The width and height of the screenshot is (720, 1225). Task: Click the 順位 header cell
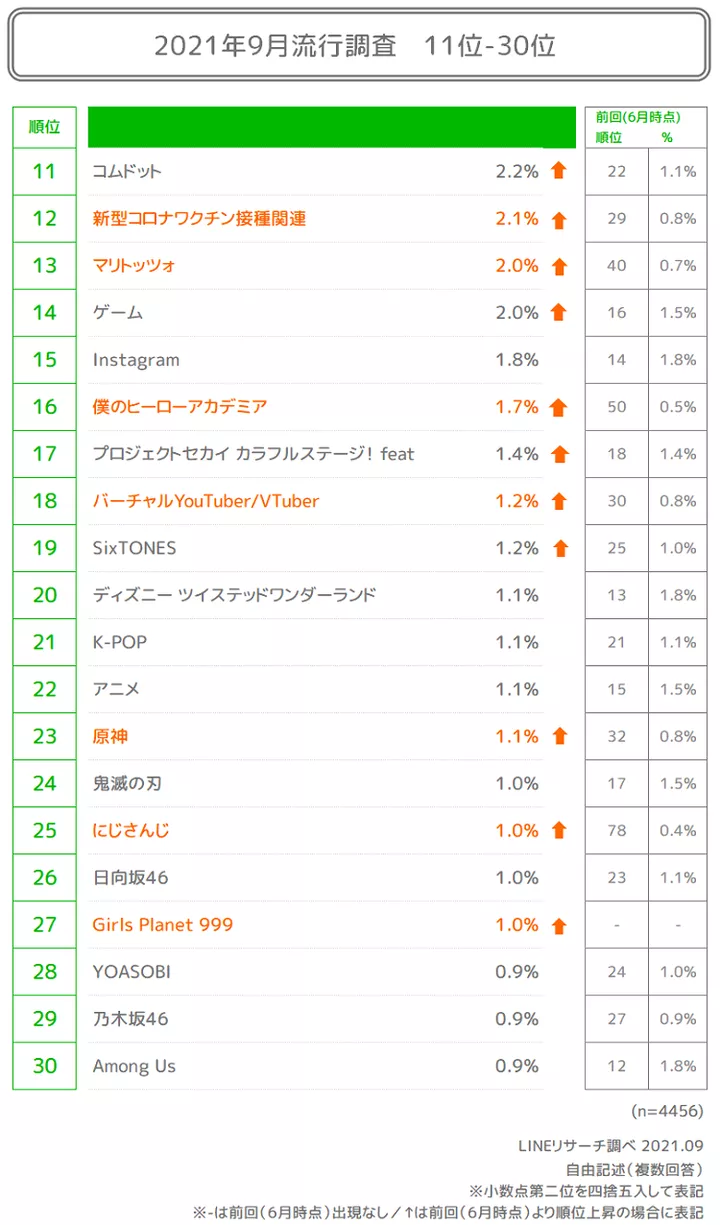point(44,127)
